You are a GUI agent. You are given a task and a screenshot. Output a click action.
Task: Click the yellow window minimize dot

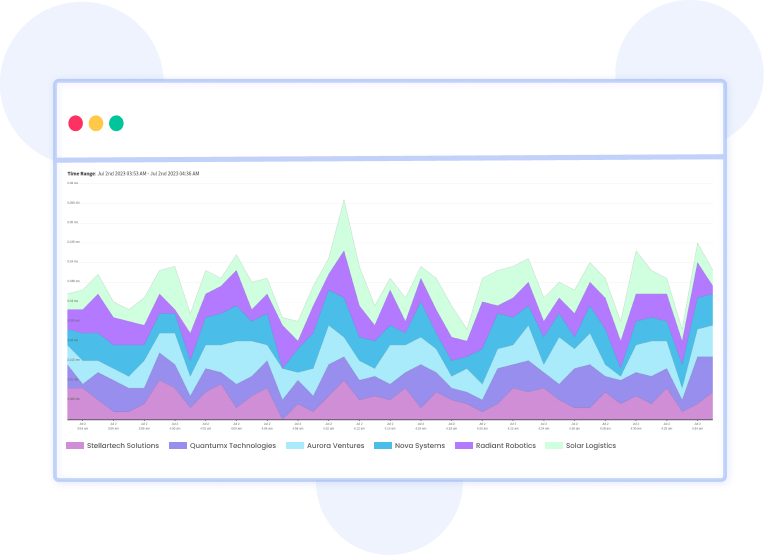[96, 123]
